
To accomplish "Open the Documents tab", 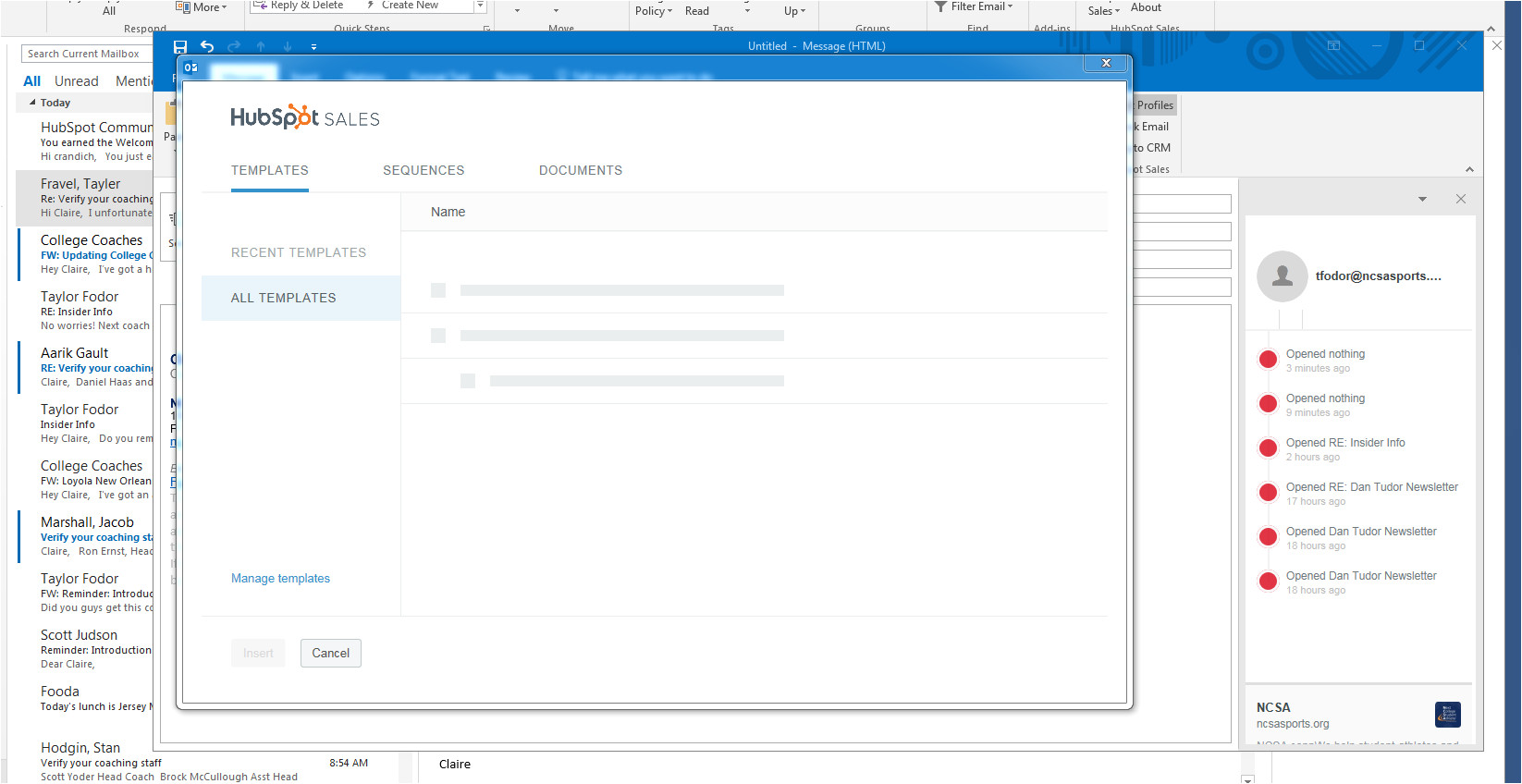I will [580, 170].
